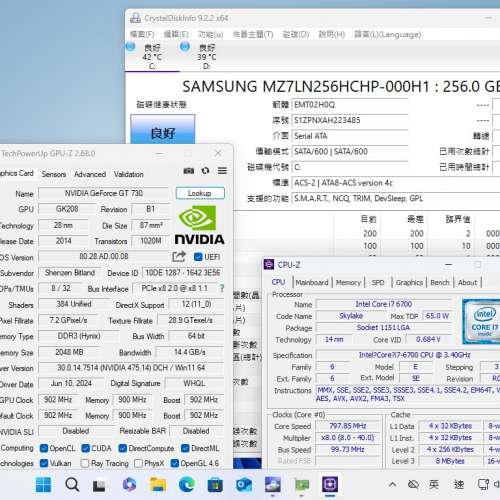The width and height of the screenshot is (500, 500).
Task: Switch to SPD tab in CPU-Z
Action: pos(378,283)
